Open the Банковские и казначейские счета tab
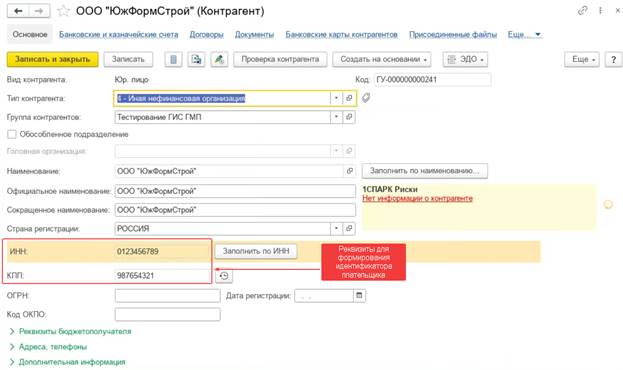623x370 pixels. click(x=119, y=35)
